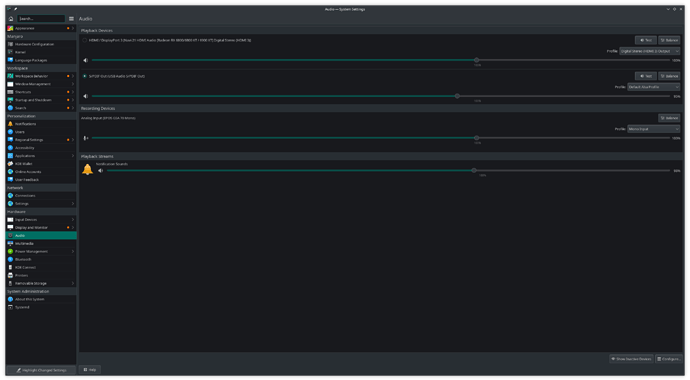Expand Workspace Behavior category

(x=41, y=76)
